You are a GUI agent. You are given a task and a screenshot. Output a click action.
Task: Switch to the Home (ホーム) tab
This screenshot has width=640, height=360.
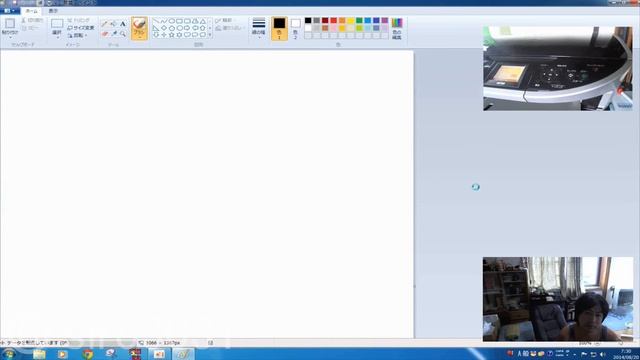[x=31, y=11]
